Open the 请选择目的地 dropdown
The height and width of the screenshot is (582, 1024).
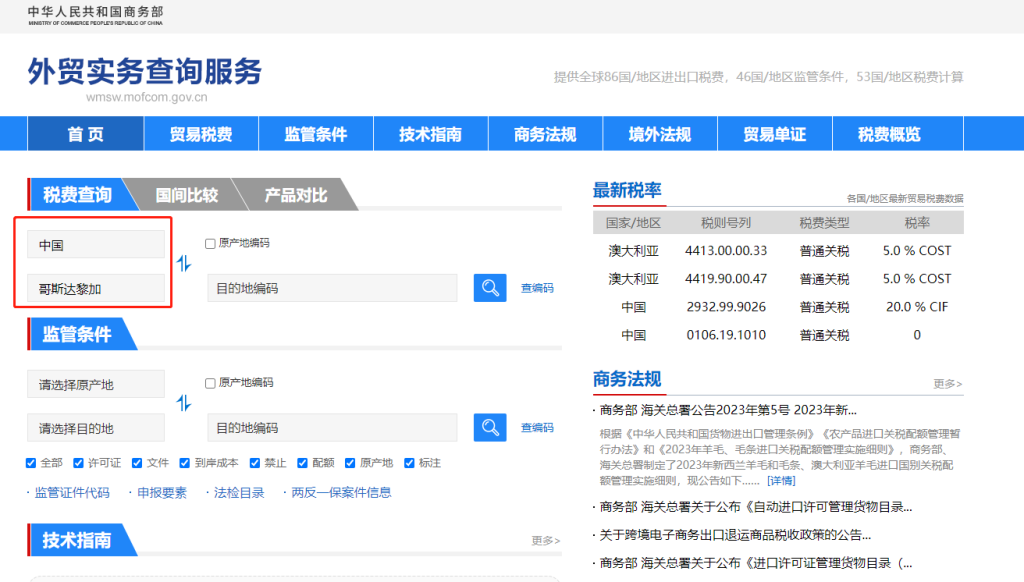(96, 428)
